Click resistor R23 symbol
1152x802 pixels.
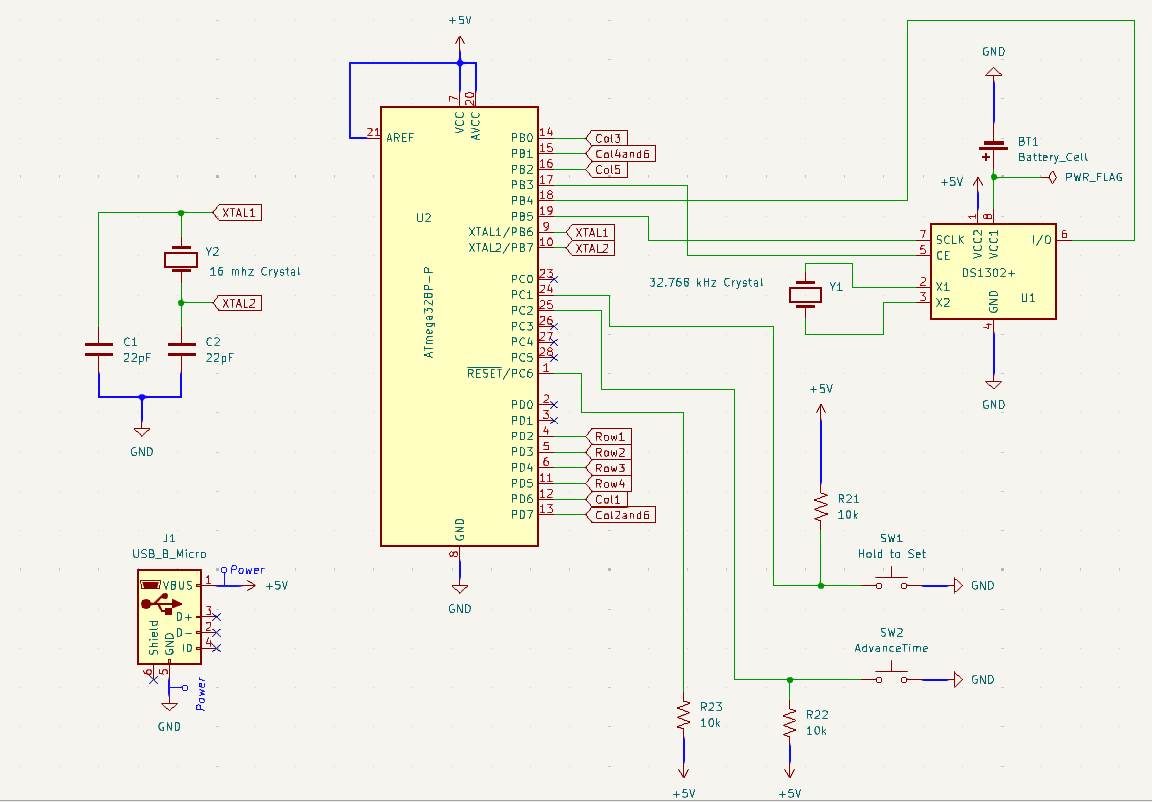coord(684,716)
